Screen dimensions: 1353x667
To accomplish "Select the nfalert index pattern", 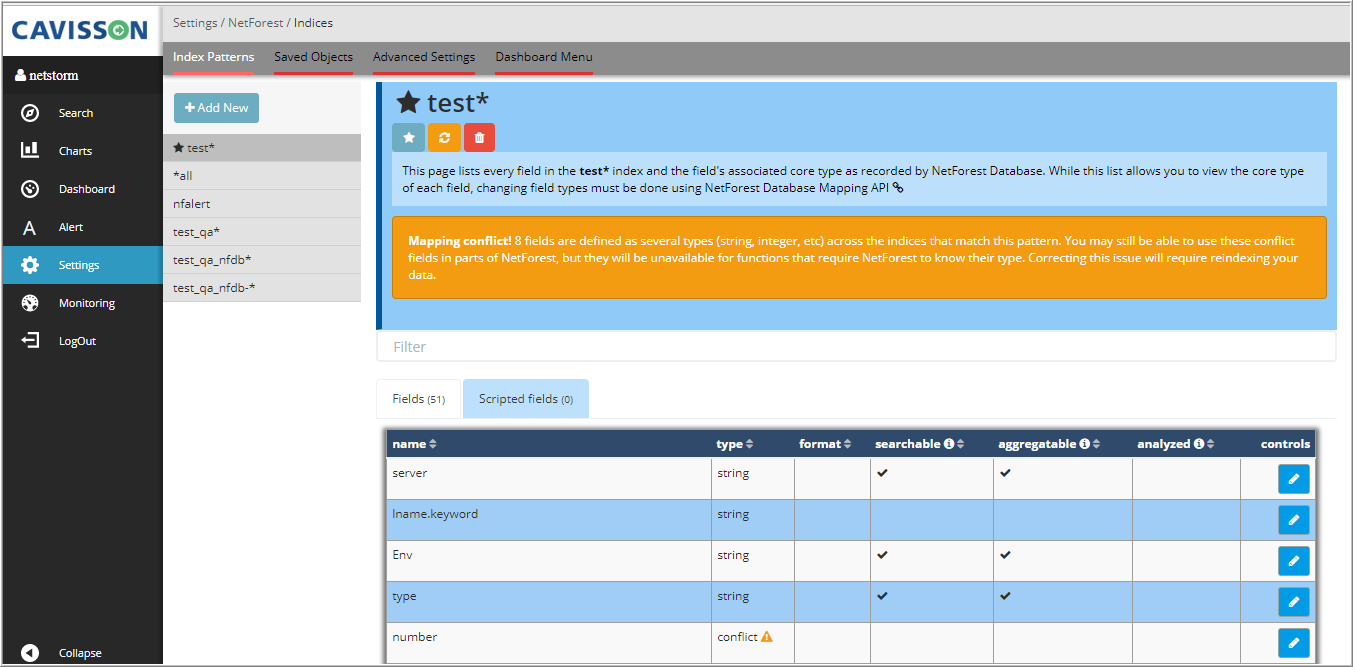I will coord(262,204).
